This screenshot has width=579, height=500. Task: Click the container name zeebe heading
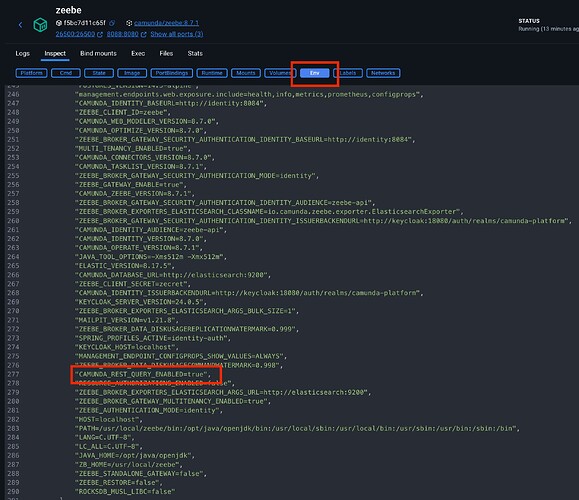click(x=68, y=10)
